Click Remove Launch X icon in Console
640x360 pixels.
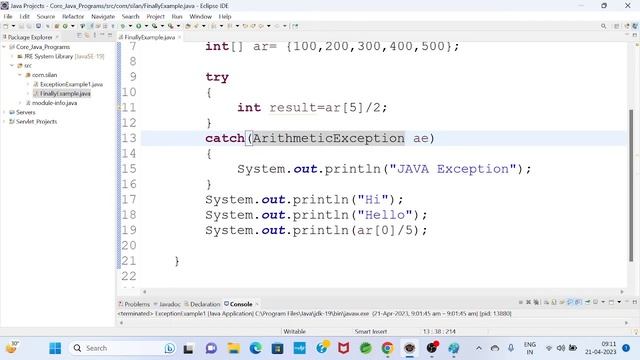tap(529, 302)
